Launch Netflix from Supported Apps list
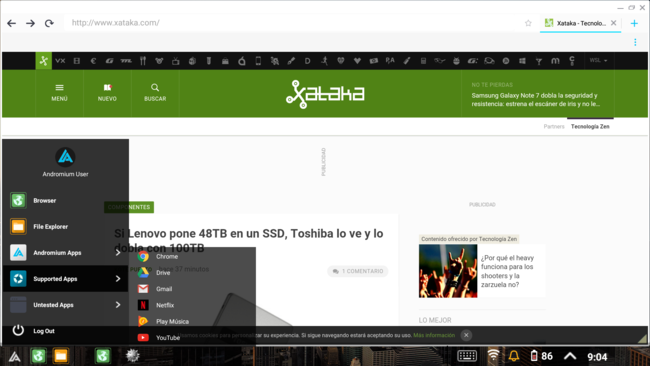The width and height of the screenshot is (650, 366). pos(192,305)
